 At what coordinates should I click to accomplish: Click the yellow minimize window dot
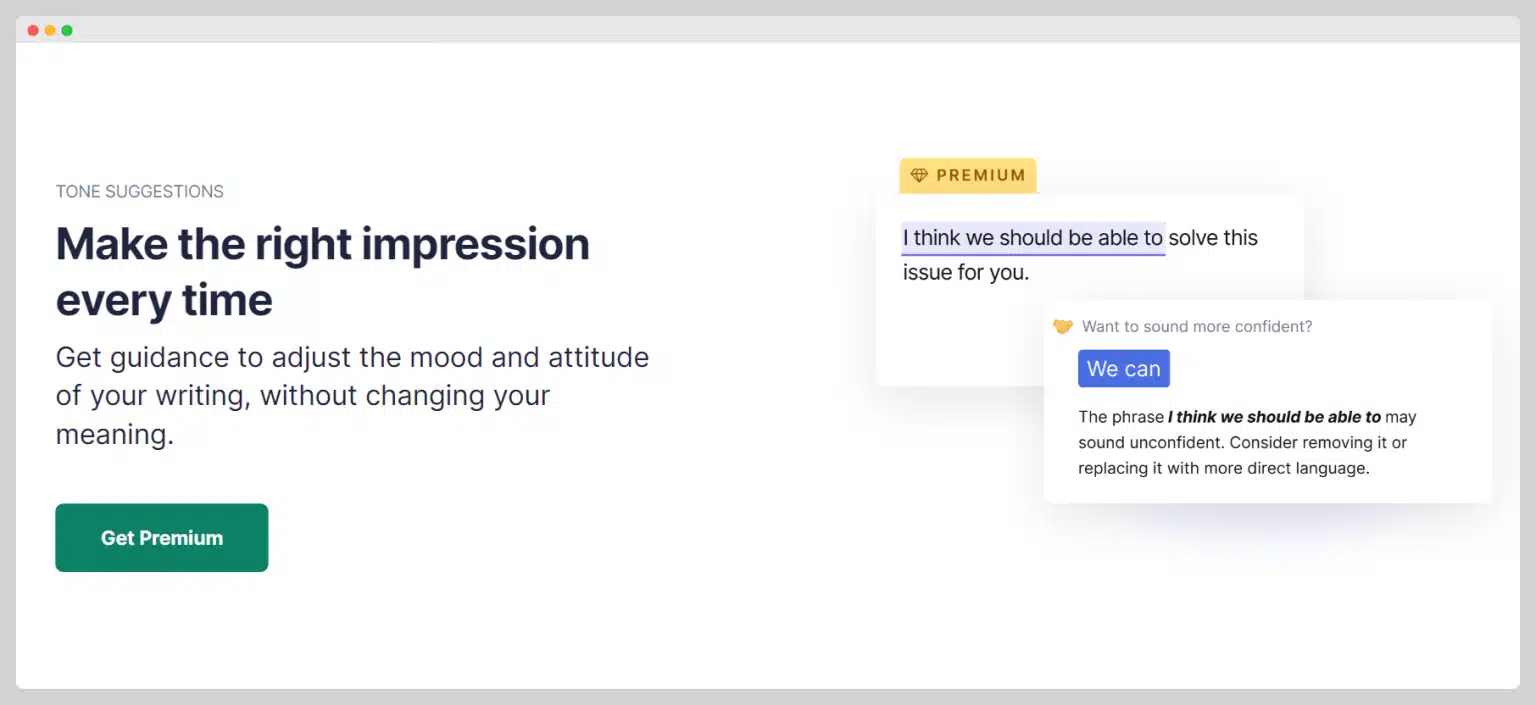tap(50, 30)
